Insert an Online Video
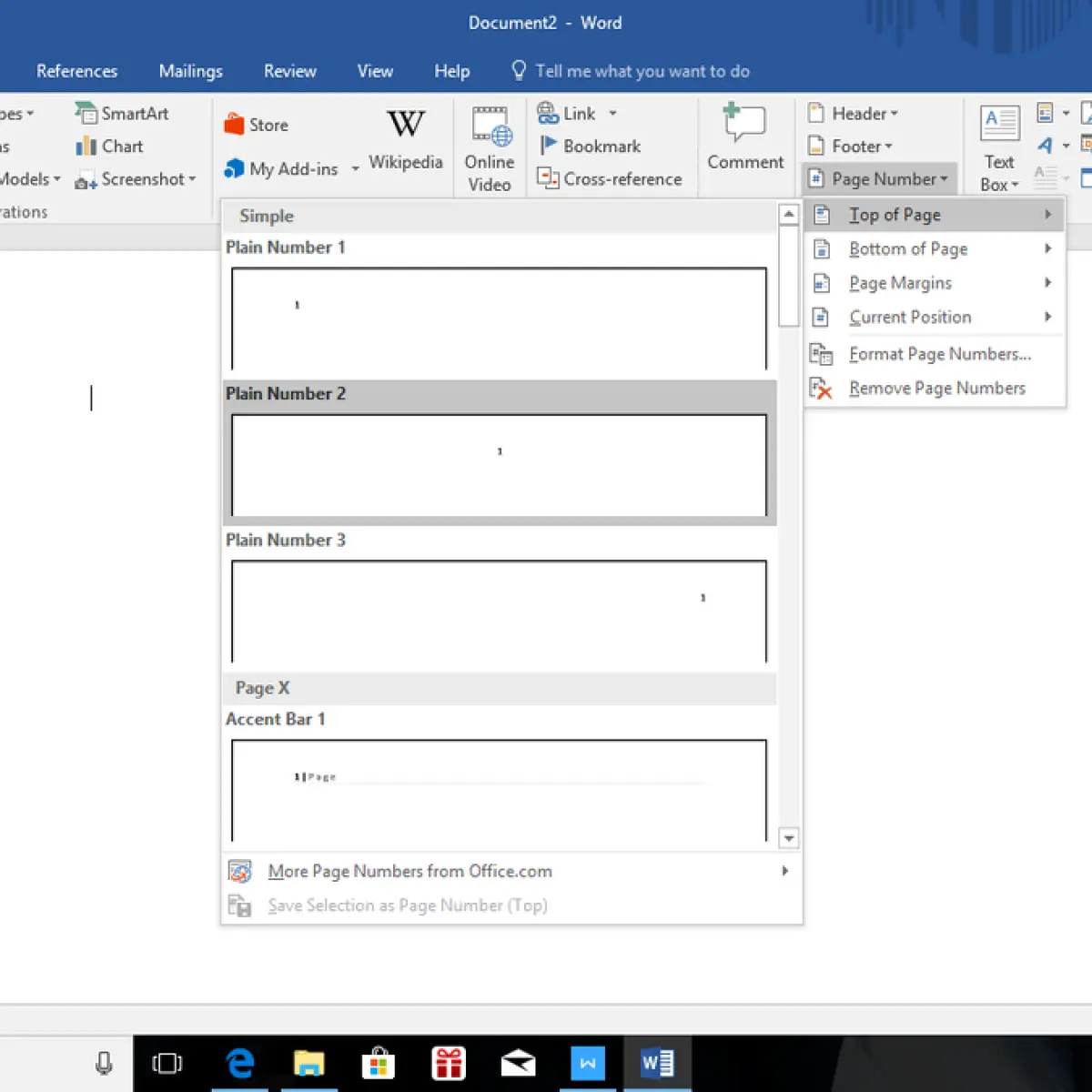Image resolution: width=1092 pixels, height=1092 pixels. pos(490,148)
